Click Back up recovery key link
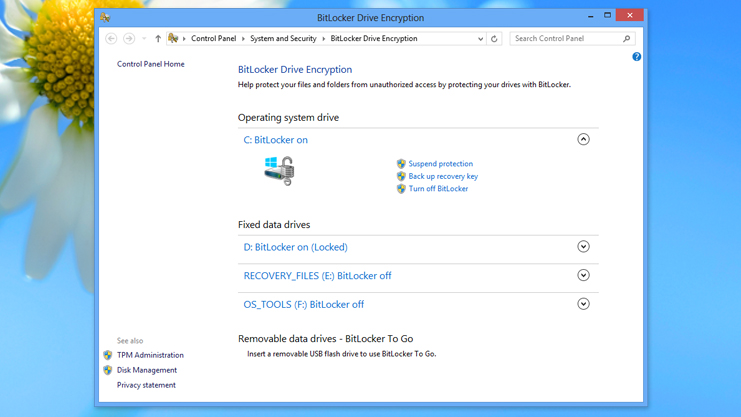 [x=443, y=176]
